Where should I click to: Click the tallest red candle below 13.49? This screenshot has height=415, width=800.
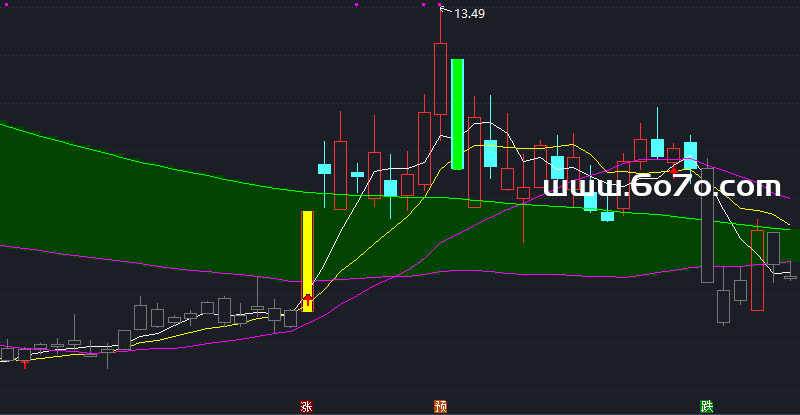pyautogui.click(x=440, y=78)
